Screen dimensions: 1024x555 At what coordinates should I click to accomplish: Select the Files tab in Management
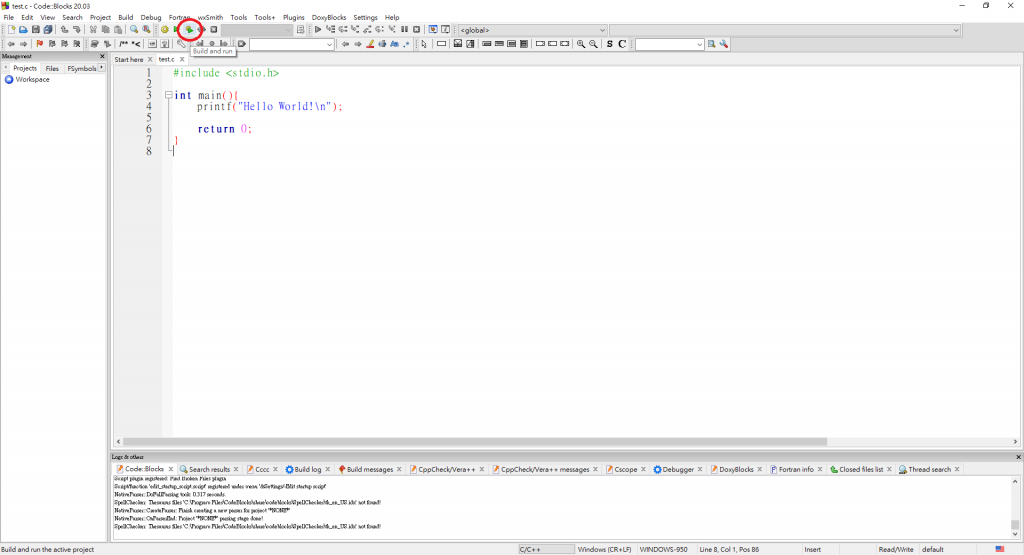coord(52,69)
